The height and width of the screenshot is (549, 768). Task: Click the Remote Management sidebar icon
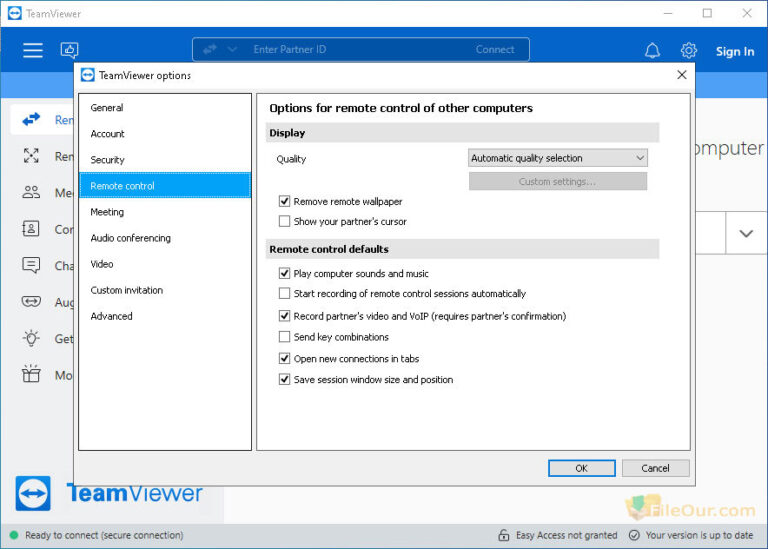click(x=31, y=156)
